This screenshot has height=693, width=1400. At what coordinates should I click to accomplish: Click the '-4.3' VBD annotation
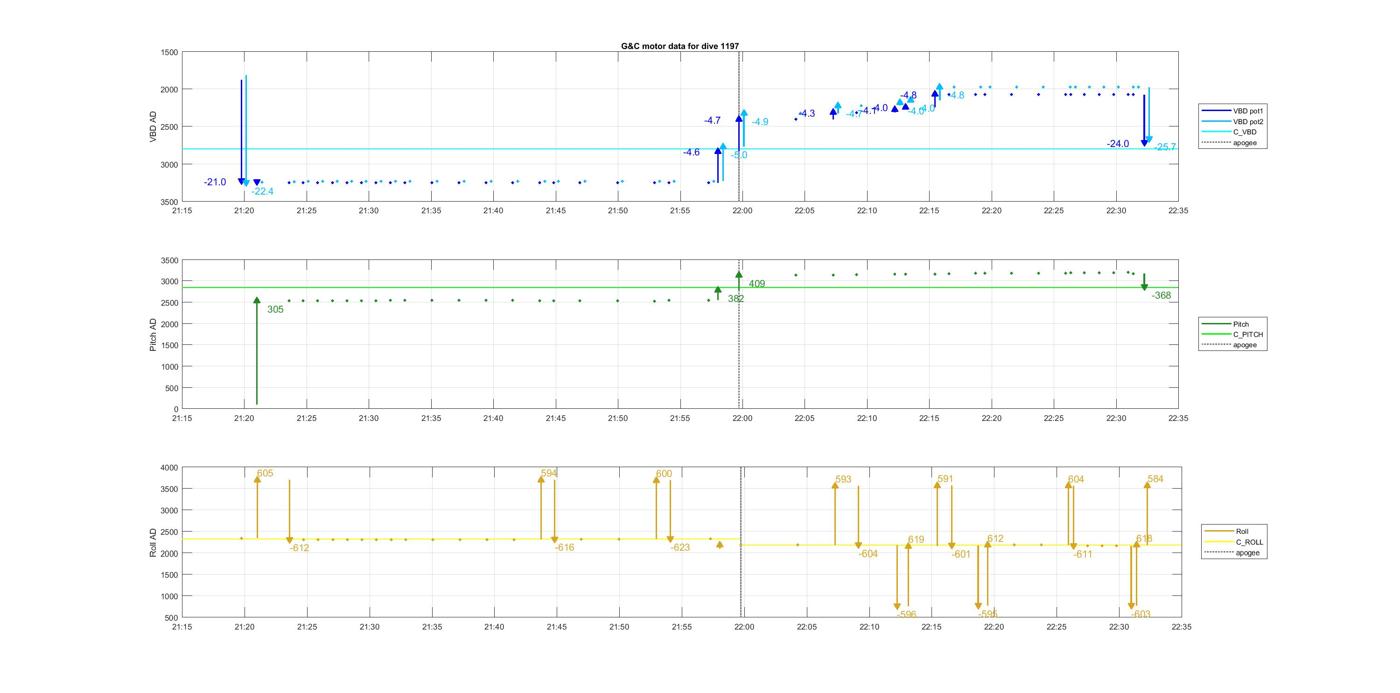pos(806,113)
